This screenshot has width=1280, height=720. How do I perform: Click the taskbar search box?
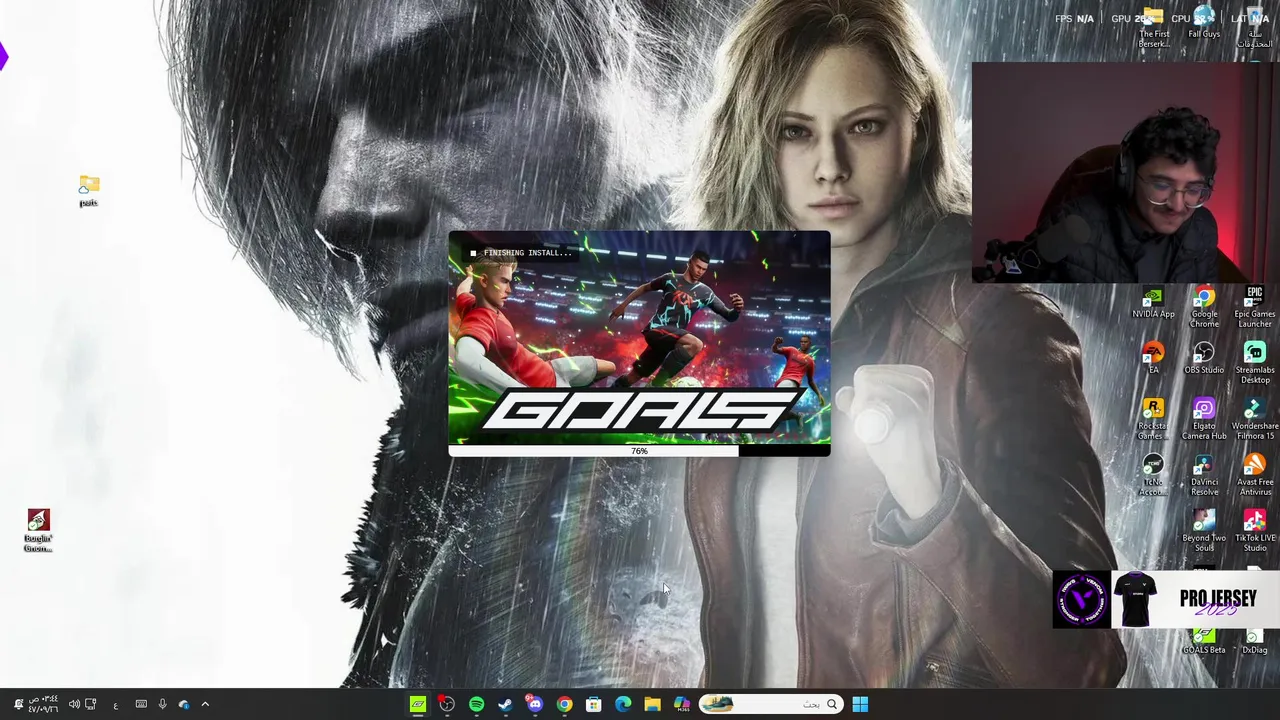pyautogui.click(x=770, y=704)
